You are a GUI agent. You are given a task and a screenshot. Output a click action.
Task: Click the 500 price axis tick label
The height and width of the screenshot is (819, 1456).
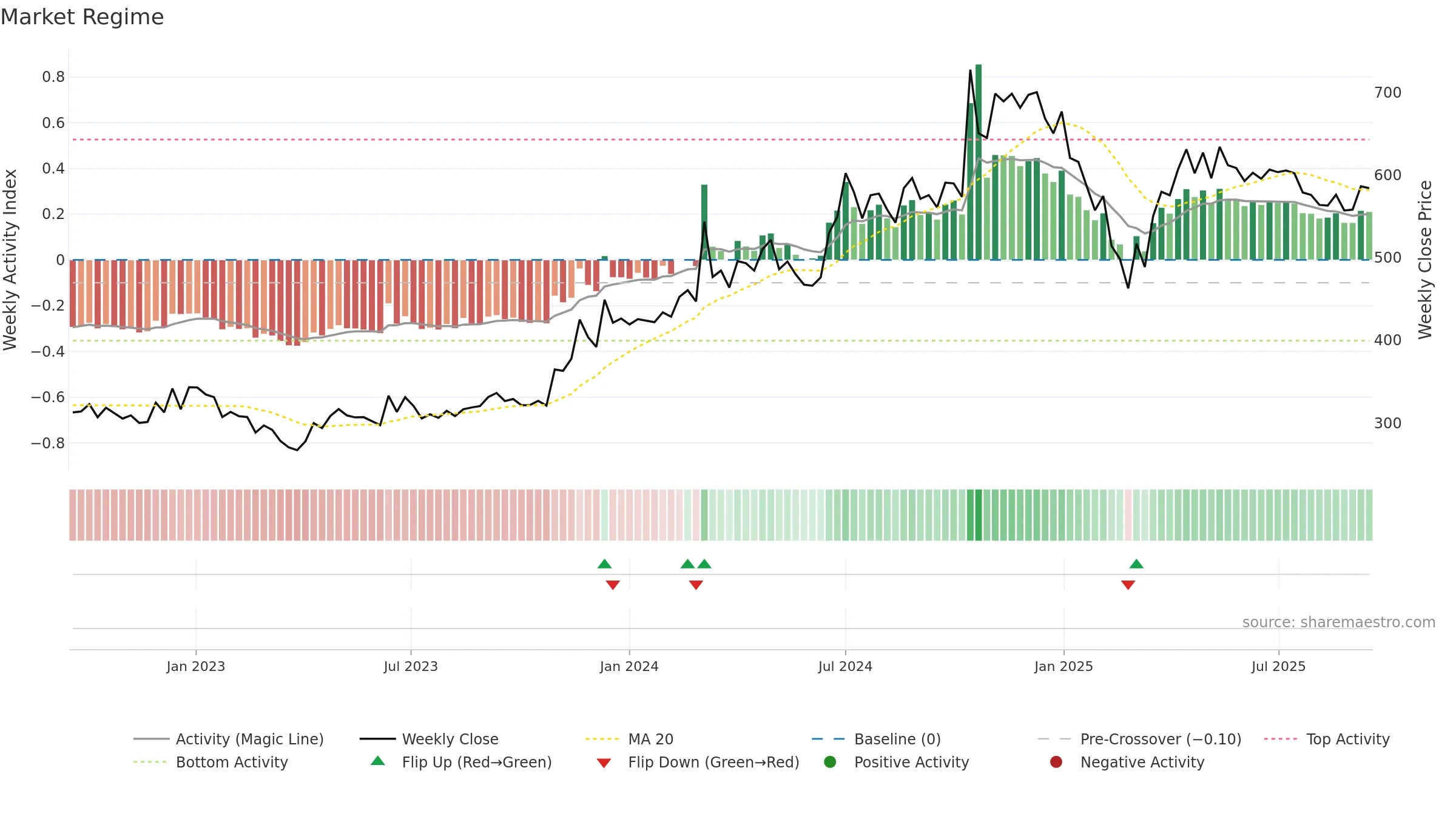tap(1388, 258)
